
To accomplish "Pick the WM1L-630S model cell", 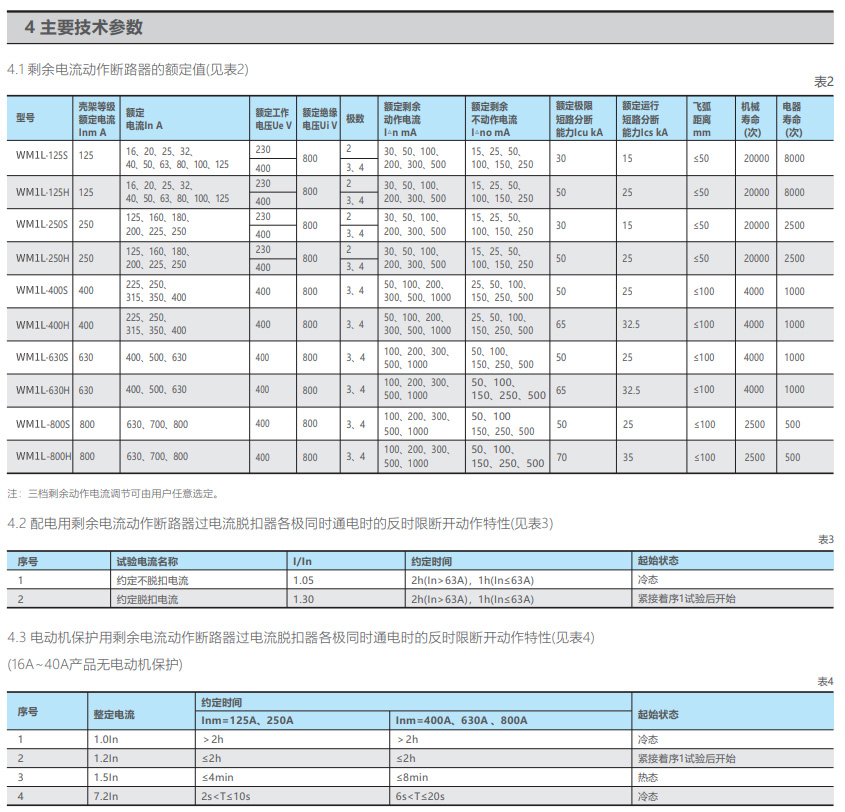I will (42, 357).
